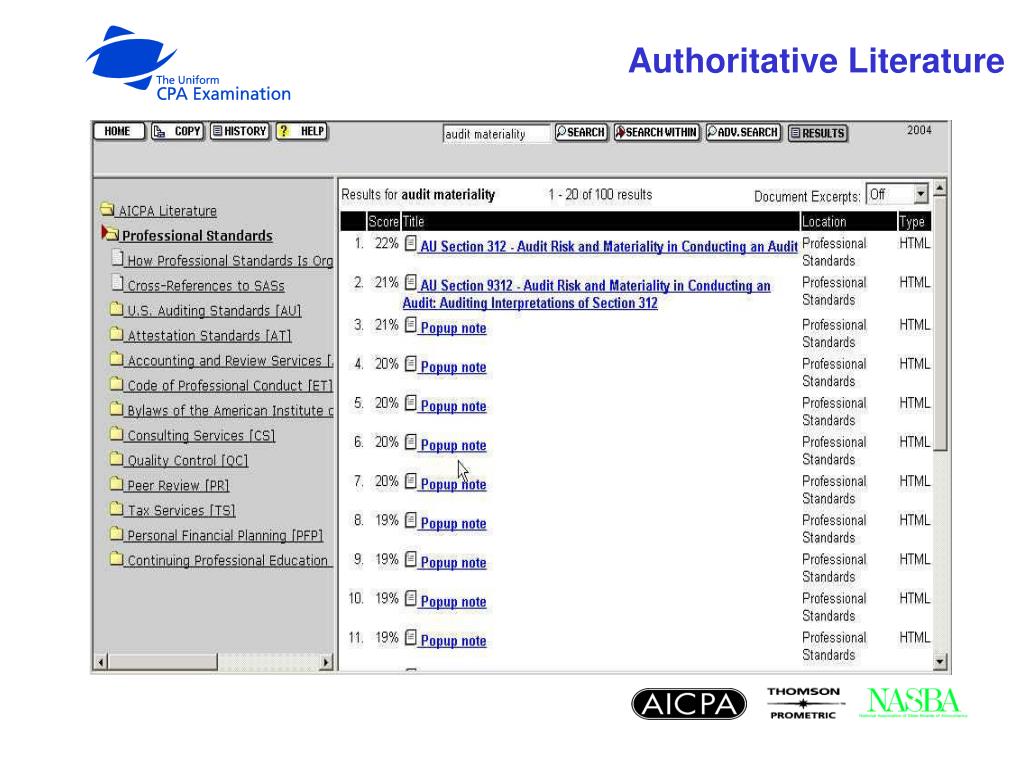The height and width of the screenshot is (768, 1024).
Task: Click the RESULTS button
Action: coord(818,133)
